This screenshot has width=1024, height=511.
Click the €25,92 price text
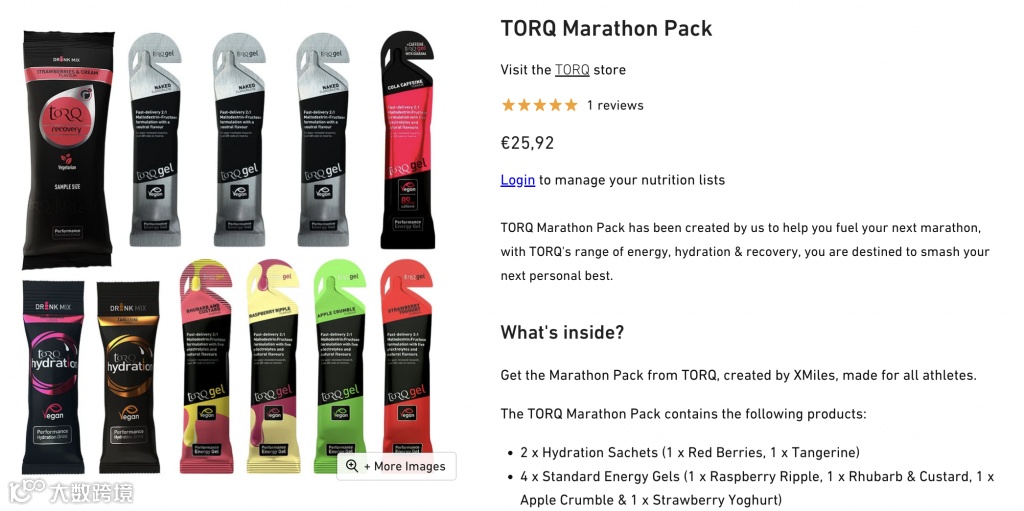527,142
